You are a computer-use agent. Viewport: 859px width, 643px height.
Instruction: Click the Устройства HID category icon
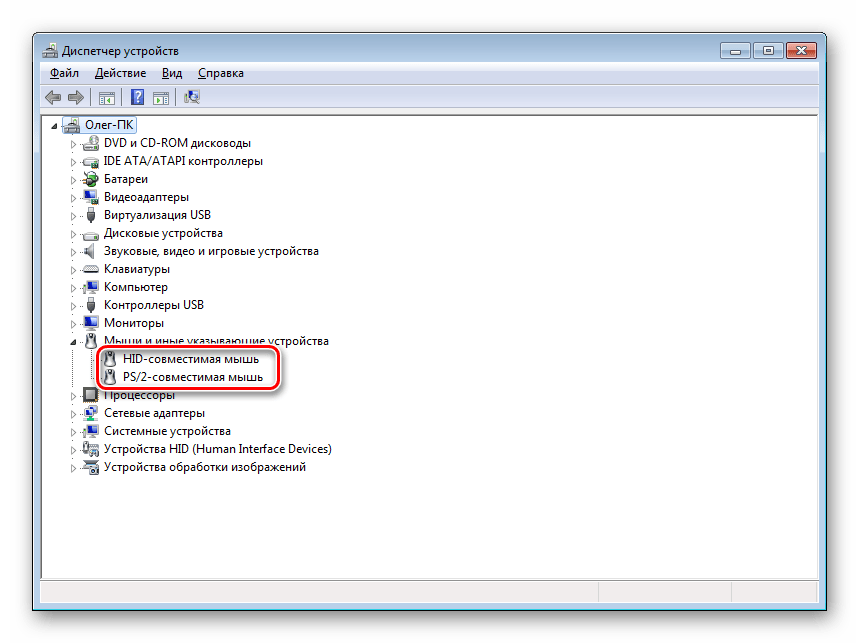coord(90,449)
